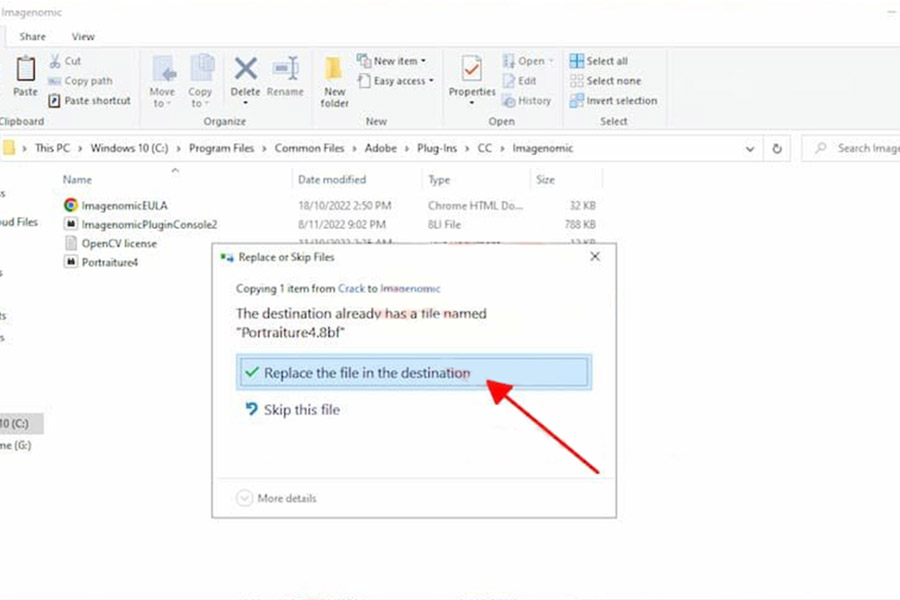
Task: Click the Open ribbon button
Action: pos(527,61)
